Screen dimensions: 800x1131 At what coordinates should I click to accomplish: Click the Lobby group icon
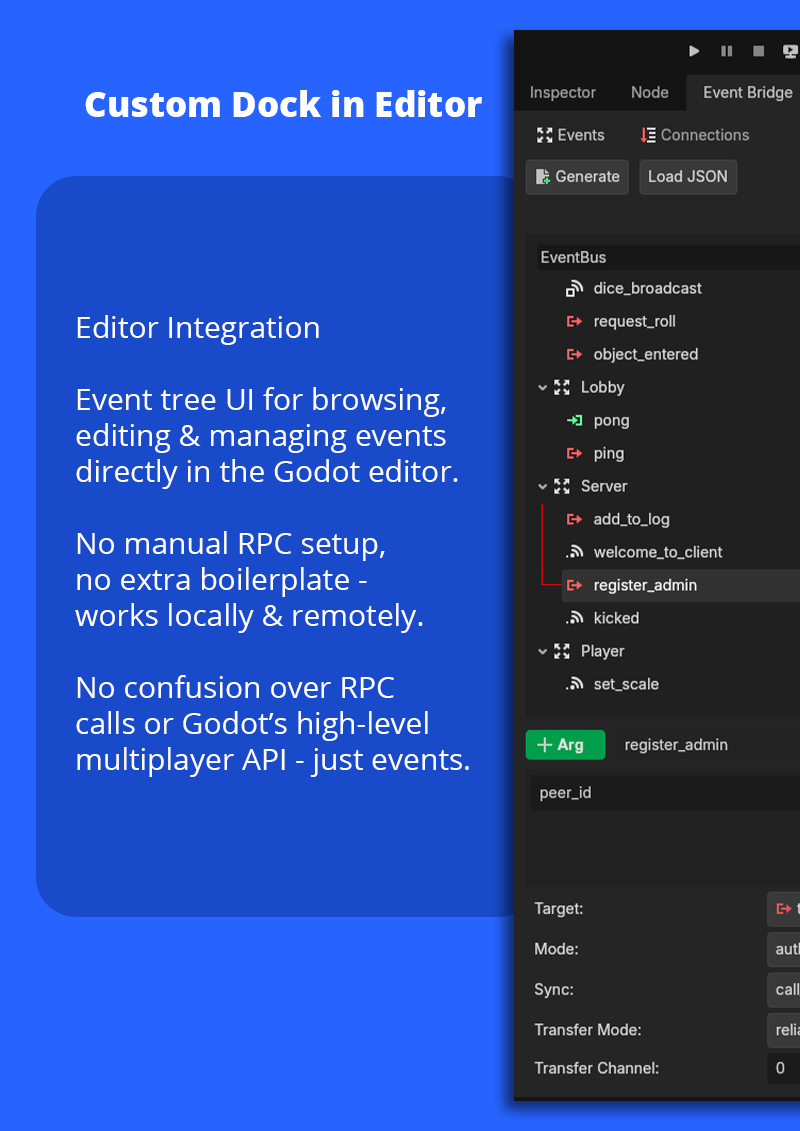(562, 387)
